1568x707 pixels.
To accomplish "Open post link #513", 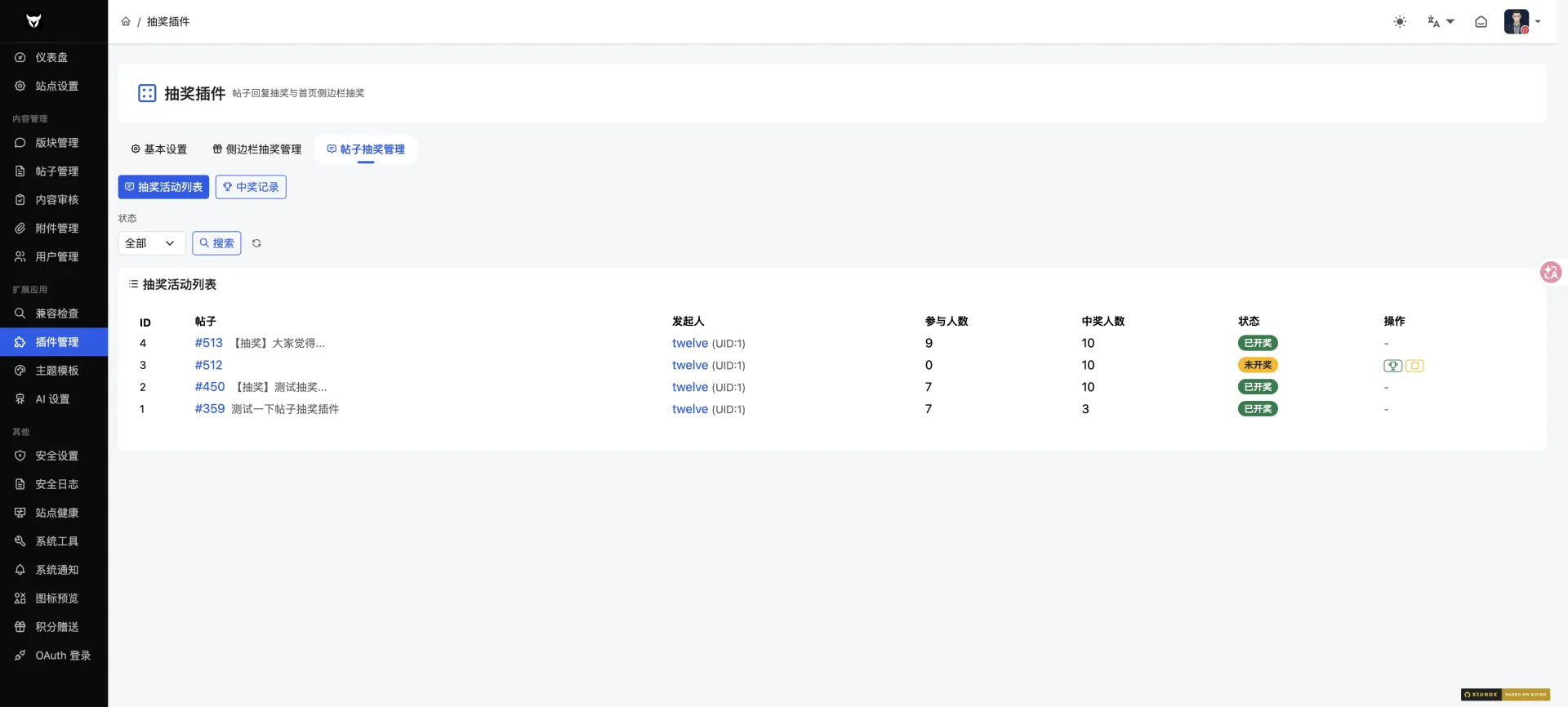I will coord(208,343).
